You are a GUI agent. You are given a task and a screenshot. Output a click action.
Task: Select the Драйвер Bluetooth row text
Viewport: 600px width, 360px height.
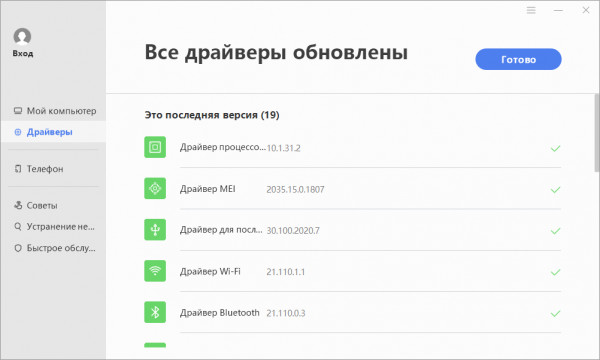220,313
